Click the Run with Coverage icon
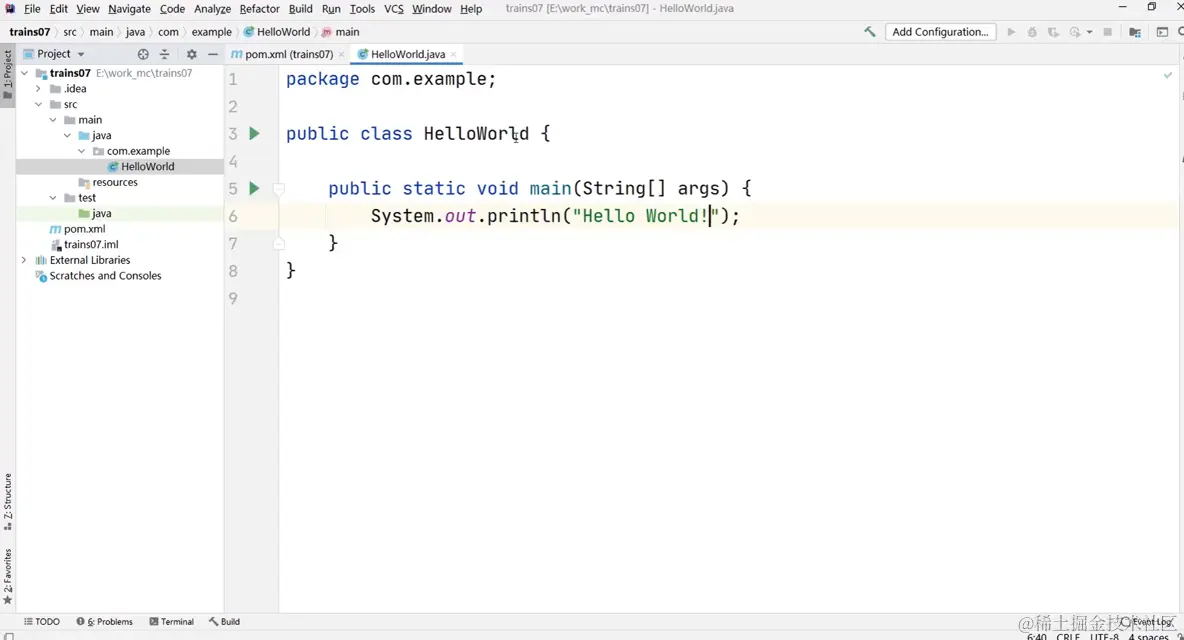1184x640 pixels. [x=1053, y=32]
